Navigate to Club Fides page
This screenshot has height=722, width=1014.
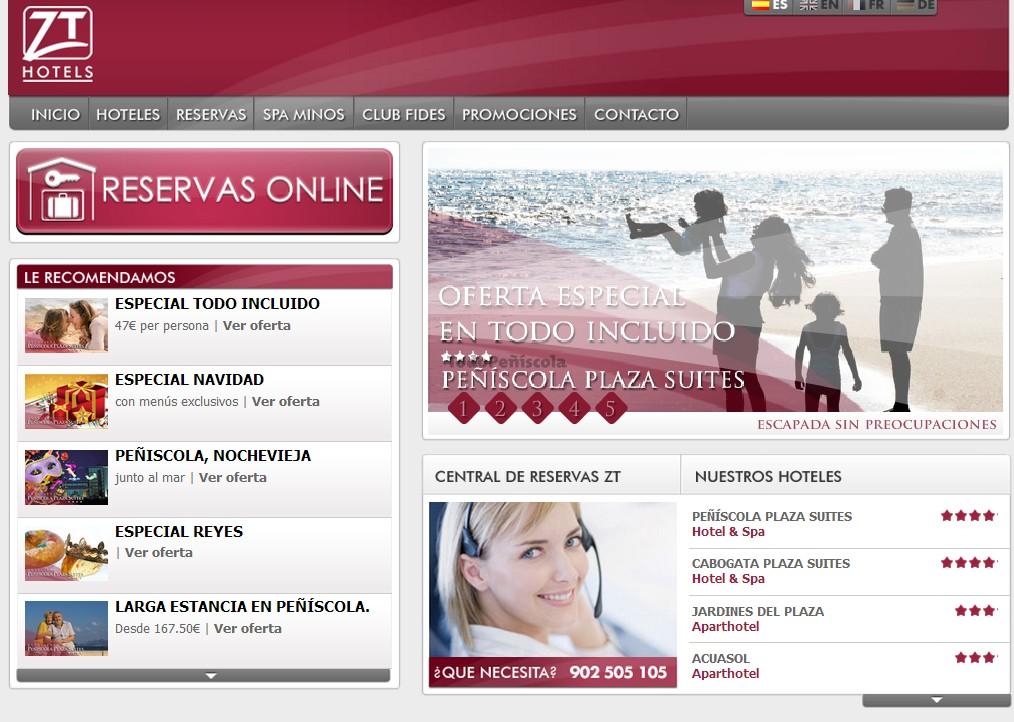point(403,114)
